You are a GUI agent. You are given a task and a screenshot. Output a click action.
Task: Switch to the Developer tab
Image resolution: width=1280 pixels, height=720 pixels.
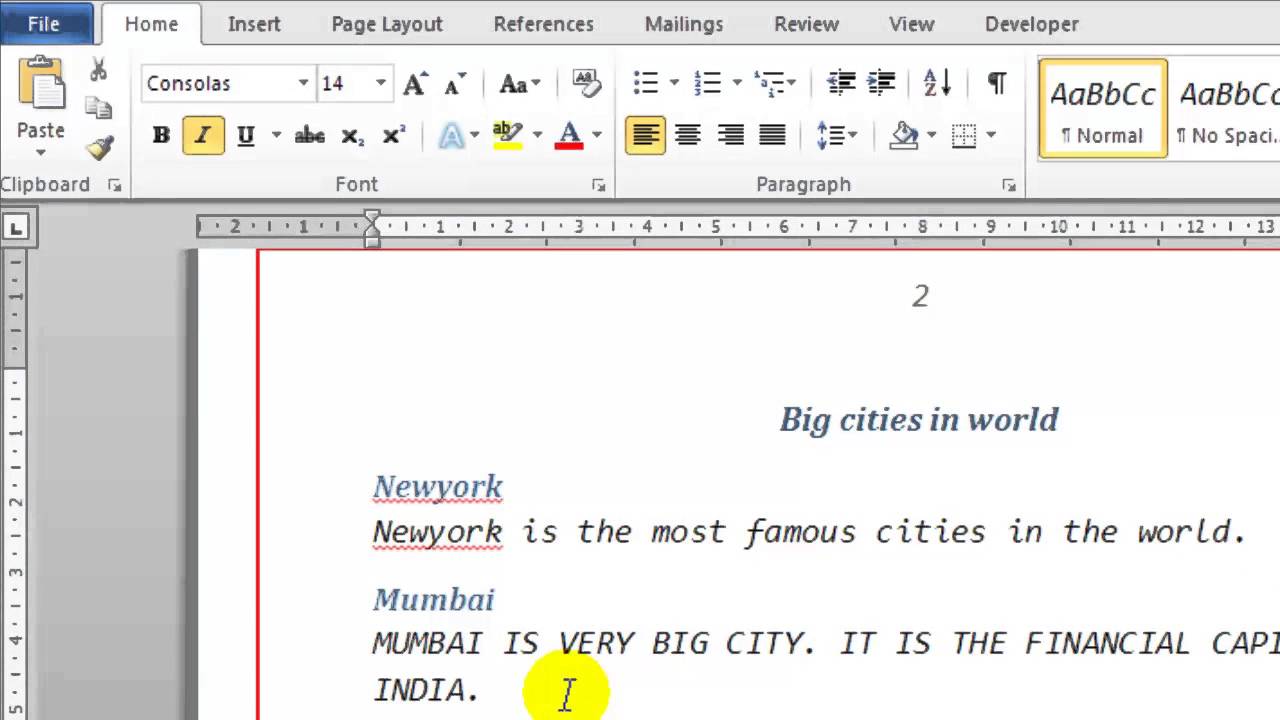(1032, 24)
